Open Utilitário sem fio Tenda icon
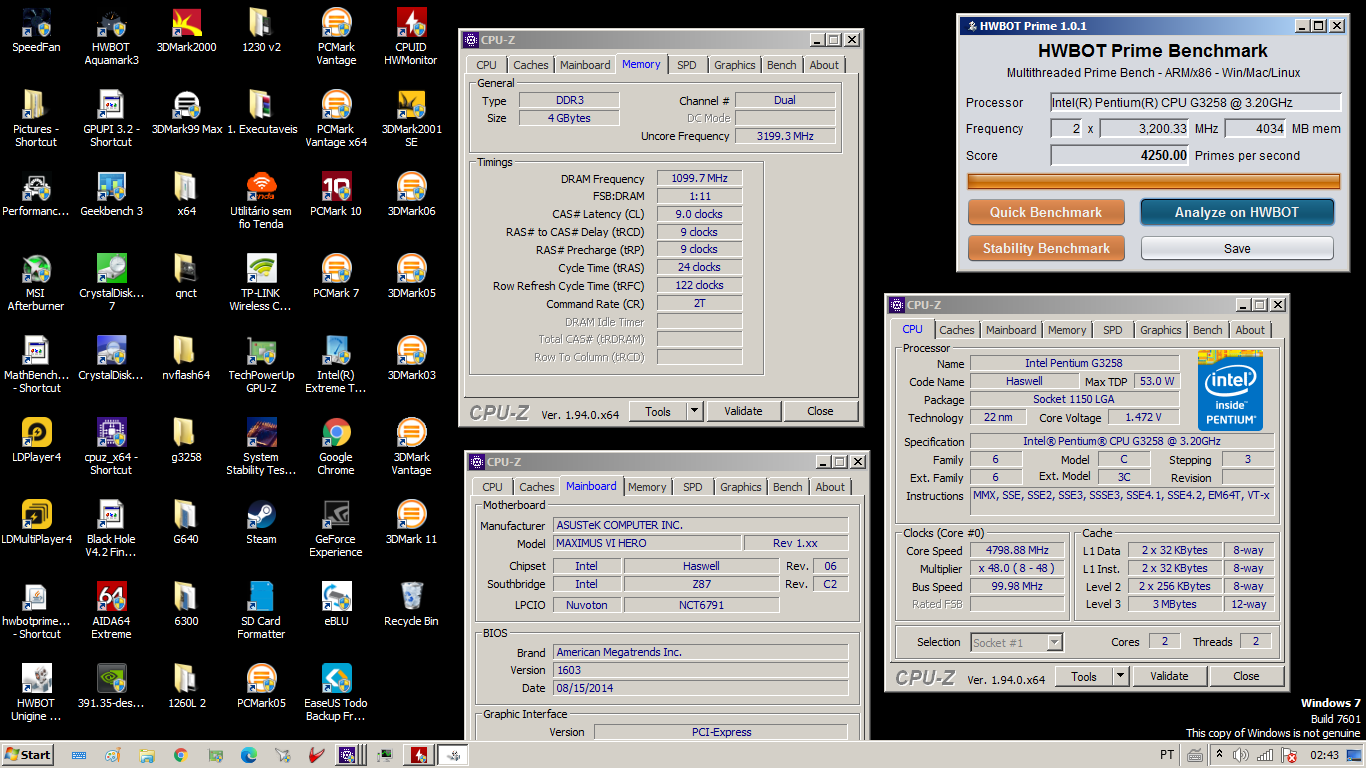Image resolution: width=1366 pixels, height=768 pixels. point(261,200)
